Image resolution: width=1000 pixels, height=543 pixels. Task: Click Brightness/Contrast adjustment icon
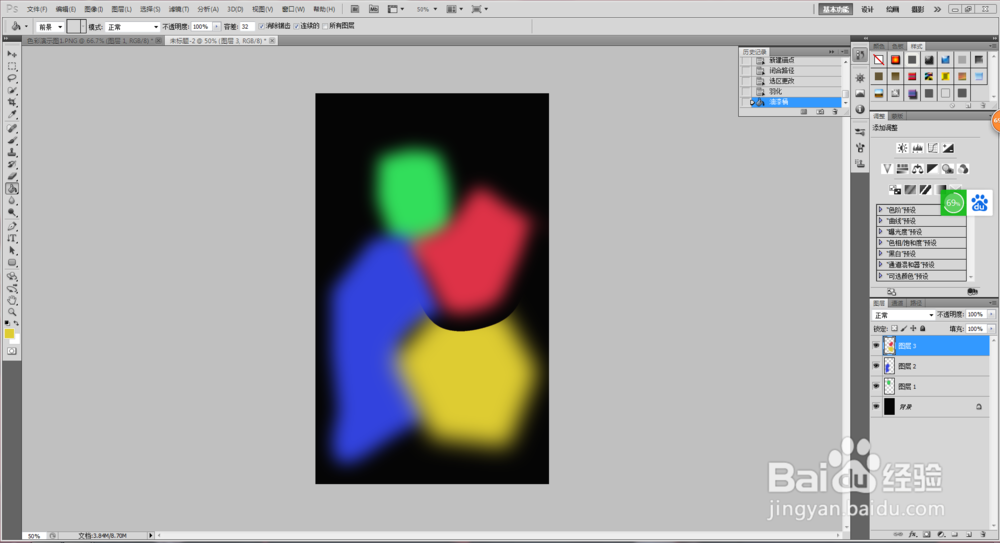[902, 148]
